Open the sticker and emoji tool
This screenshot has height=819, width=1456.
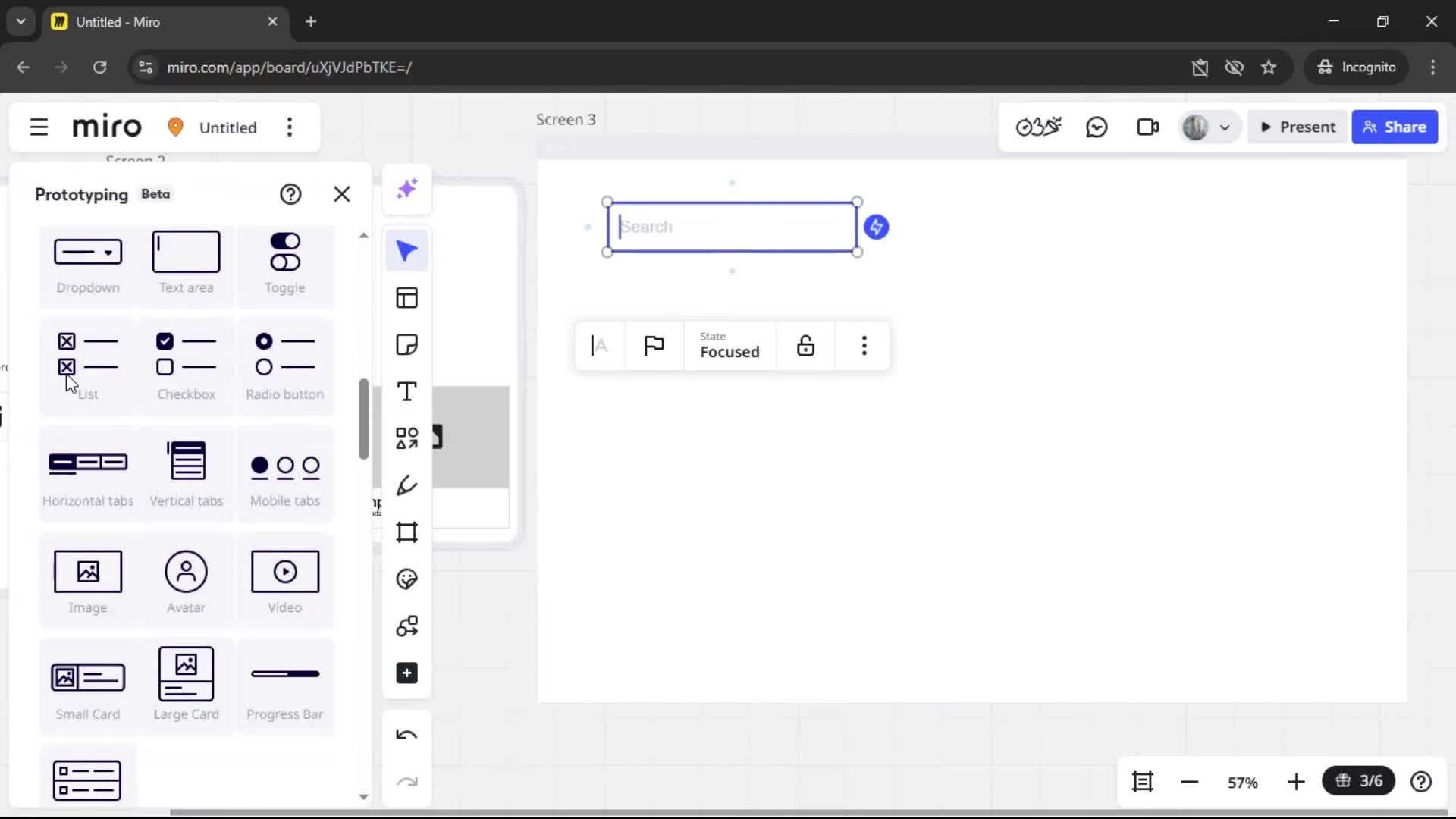(407, 579)
